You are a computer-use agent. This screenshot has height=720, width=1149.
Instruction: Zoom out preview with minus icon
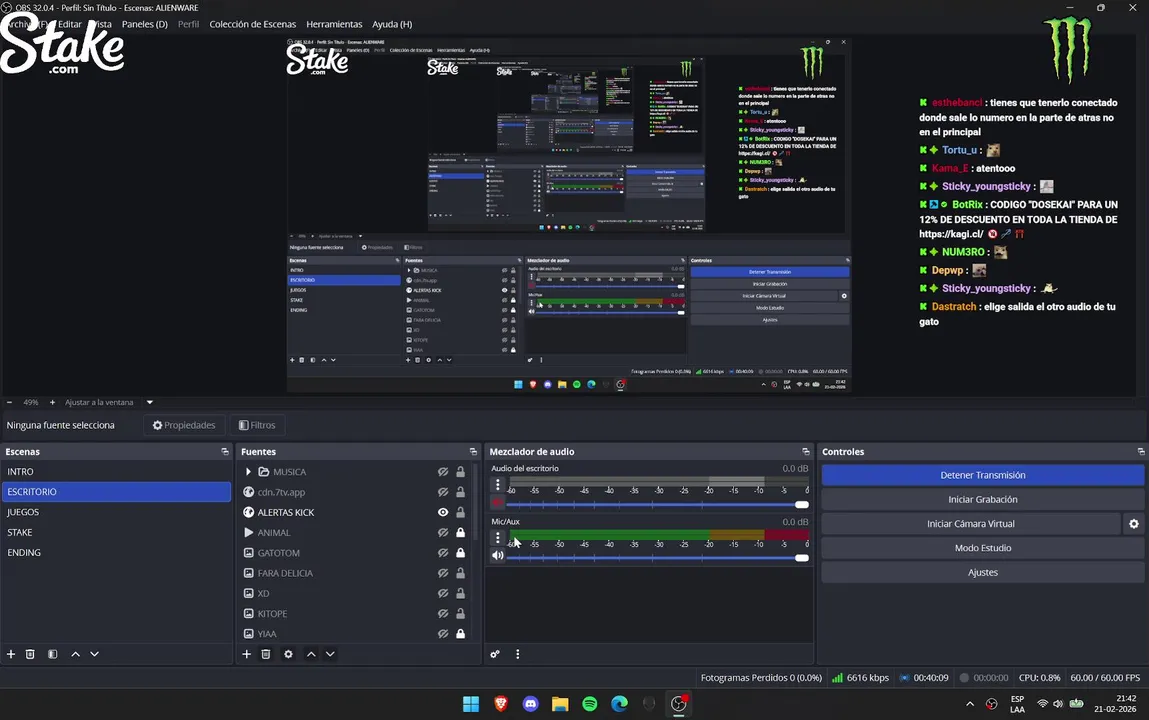[10, 402]
